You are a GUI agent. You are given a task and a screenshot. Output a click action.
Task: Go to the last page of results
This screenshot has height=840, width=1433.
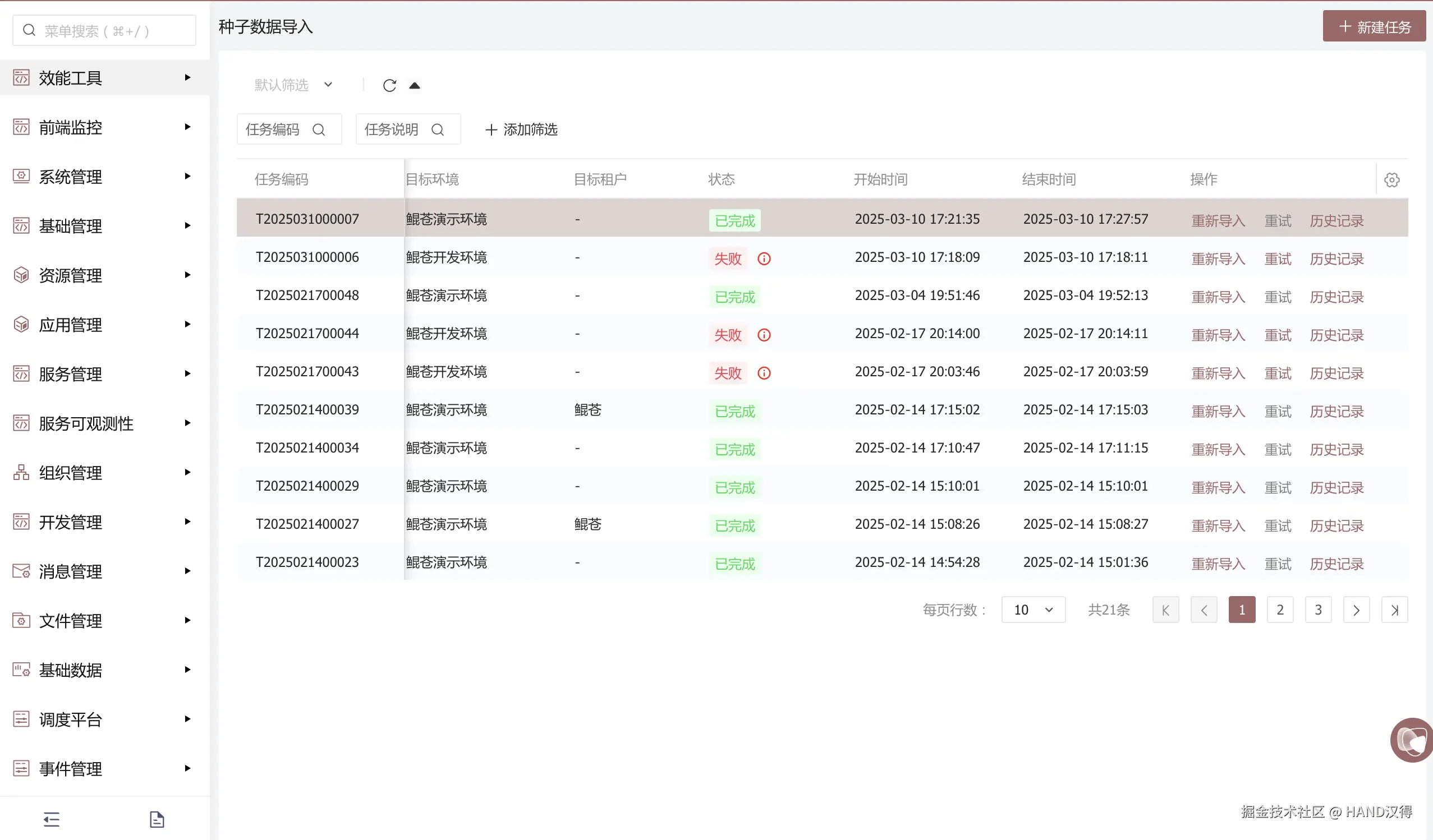(1394, 610)
